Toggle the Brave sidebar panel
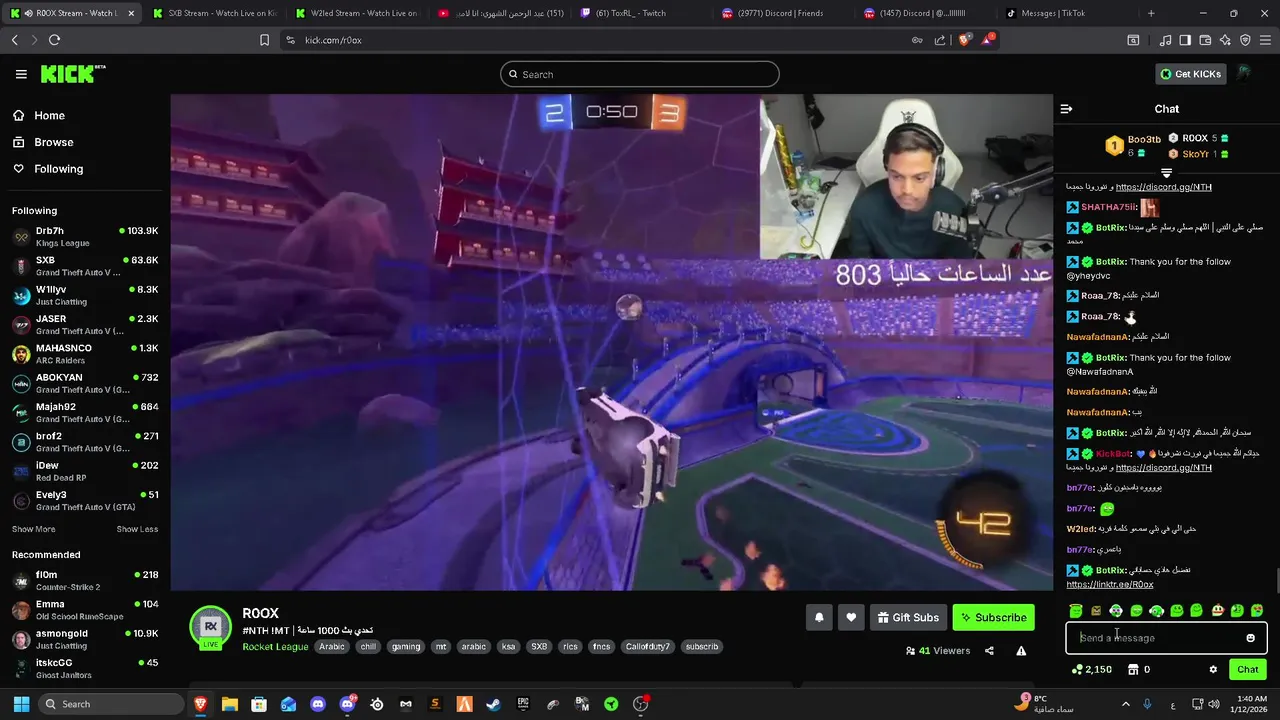 1185,40
